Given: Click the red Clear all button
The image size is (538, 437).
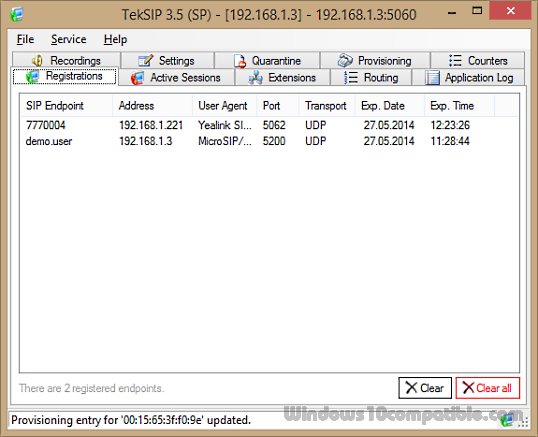Looking at the screenshot, I should [x=488, y=388].
